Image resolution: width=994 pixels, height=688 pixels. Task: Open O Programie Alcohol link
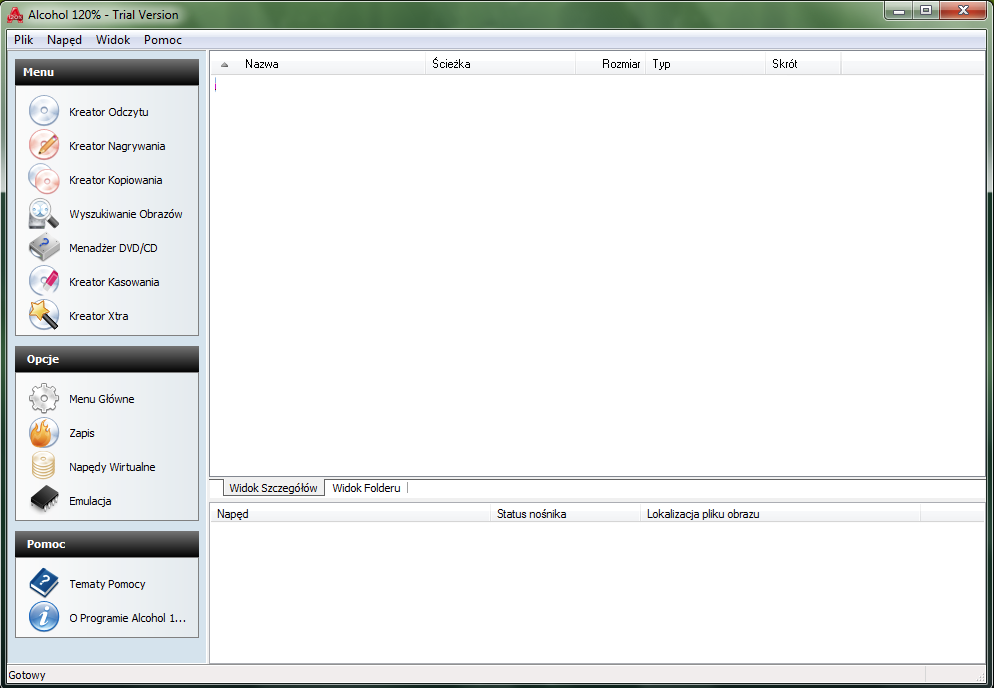coord(127,618)
